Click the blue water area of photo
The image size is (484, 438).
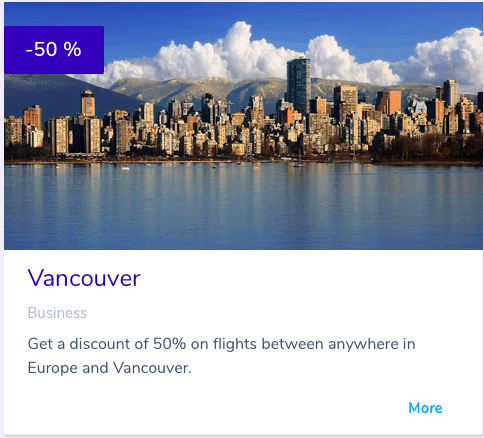(243, 207)
